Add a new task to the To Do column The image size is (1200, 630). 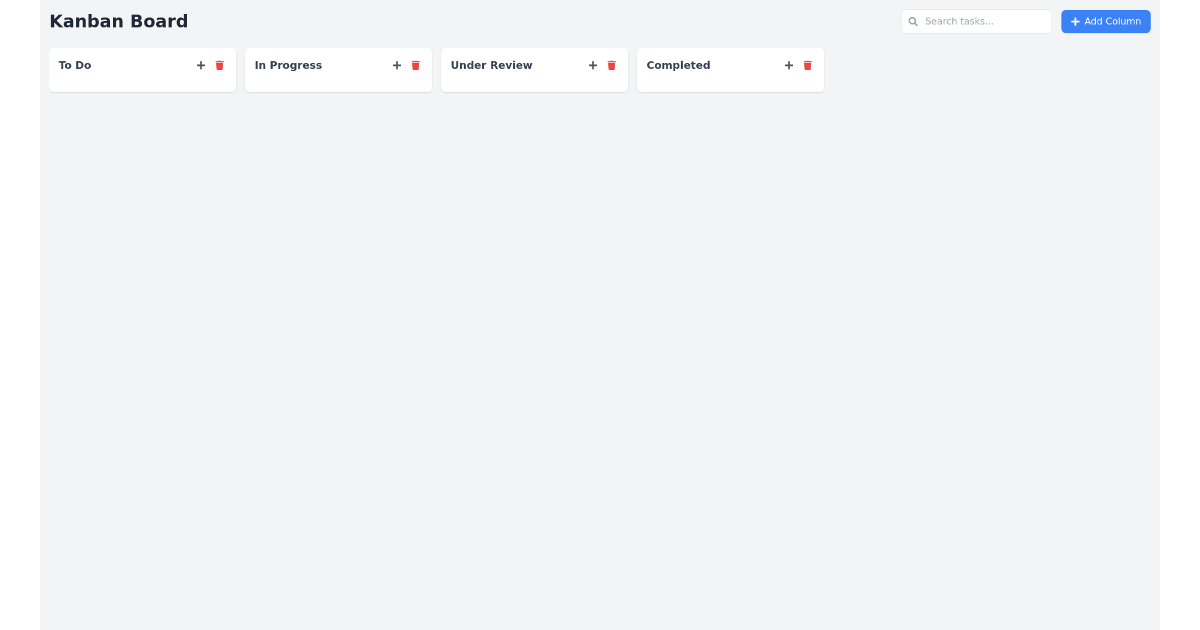[x=200, y=65]
